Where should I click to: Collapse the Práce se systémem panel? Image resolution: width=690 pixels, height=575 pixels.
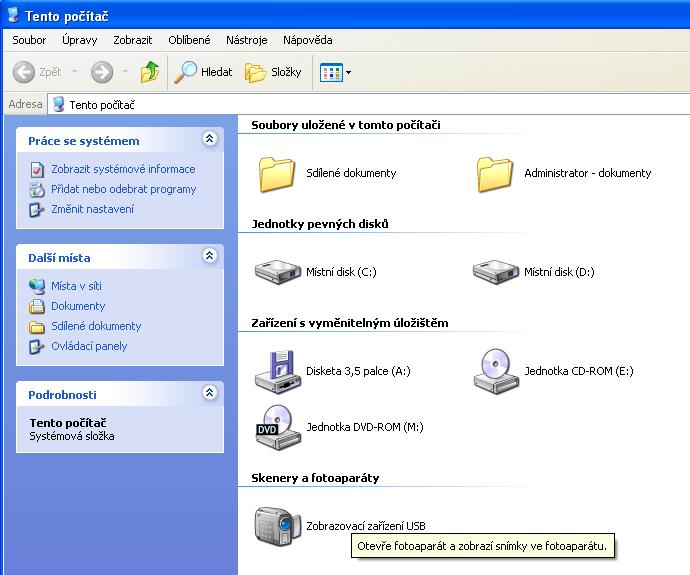click(x=209, y=140)
